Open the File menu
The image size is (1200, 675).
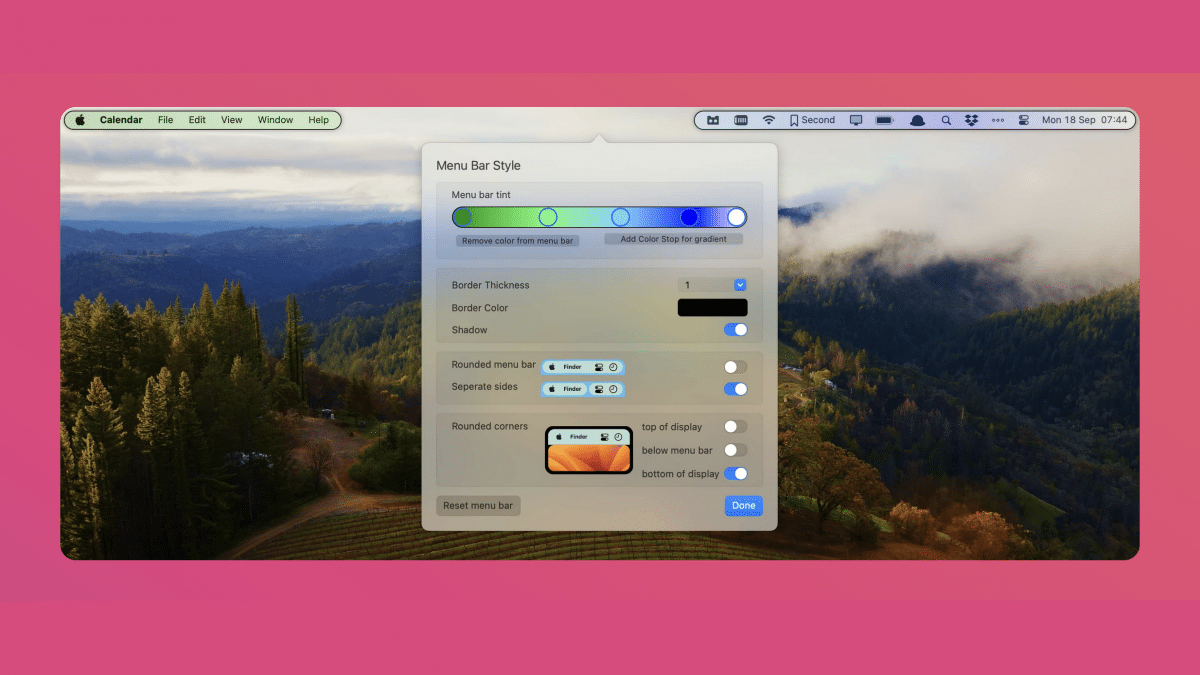165,120
